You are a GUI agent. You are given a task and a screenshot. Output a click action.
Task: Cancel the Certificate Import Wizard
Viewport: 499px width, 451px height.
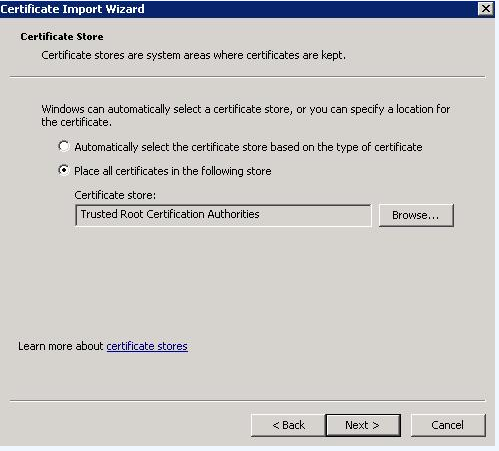point(448,425)
